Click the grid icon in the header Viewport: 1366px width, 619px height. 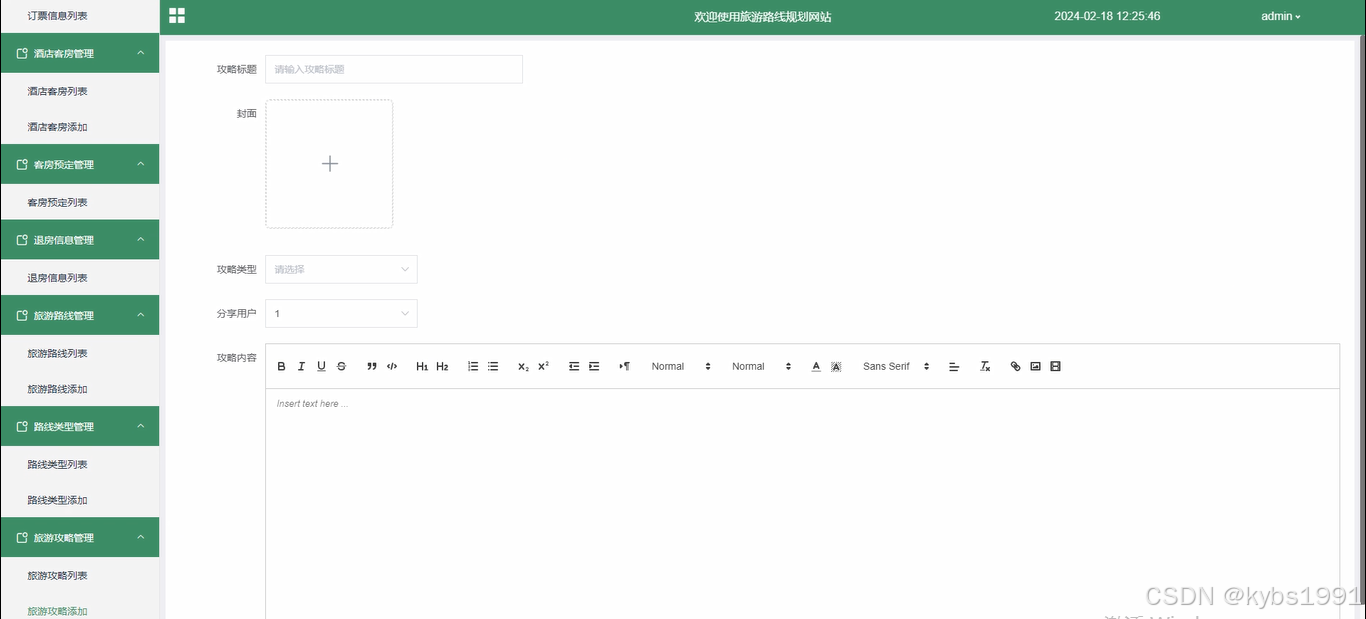177,16
